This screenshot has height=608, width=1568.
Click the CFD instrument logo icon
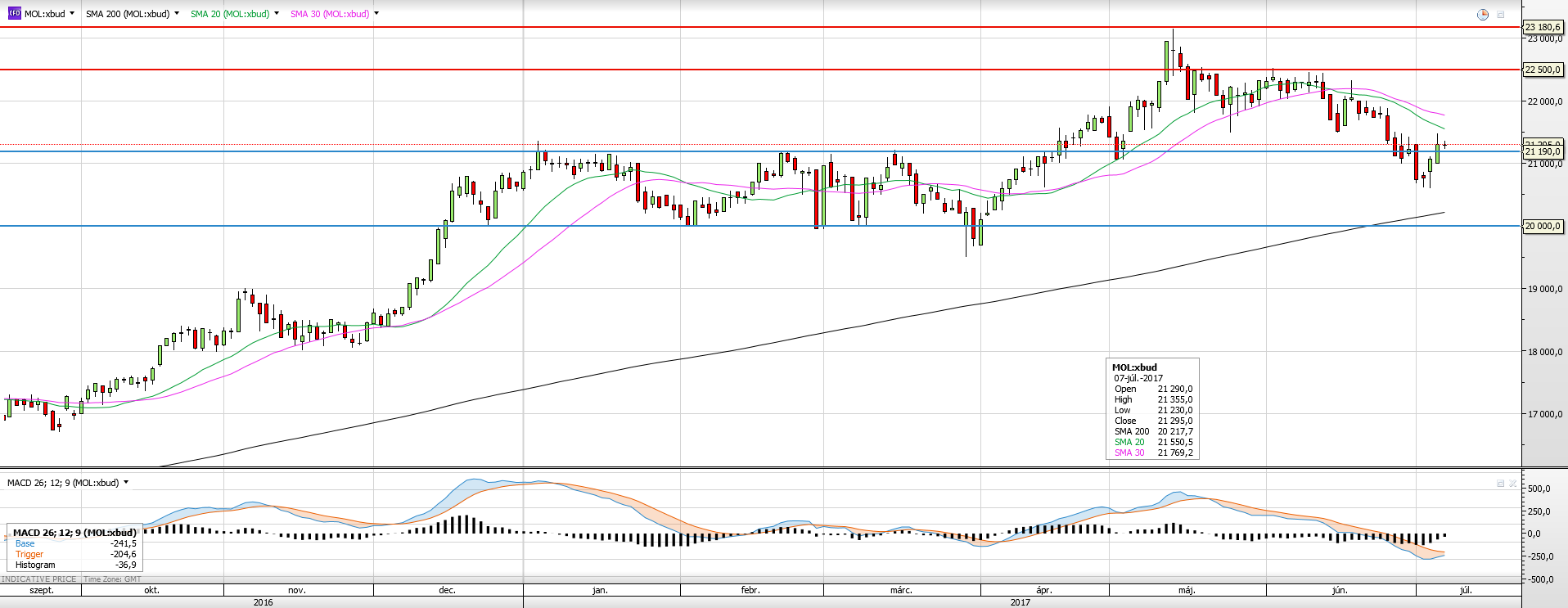pyautogui.click(x=14, y=14)
